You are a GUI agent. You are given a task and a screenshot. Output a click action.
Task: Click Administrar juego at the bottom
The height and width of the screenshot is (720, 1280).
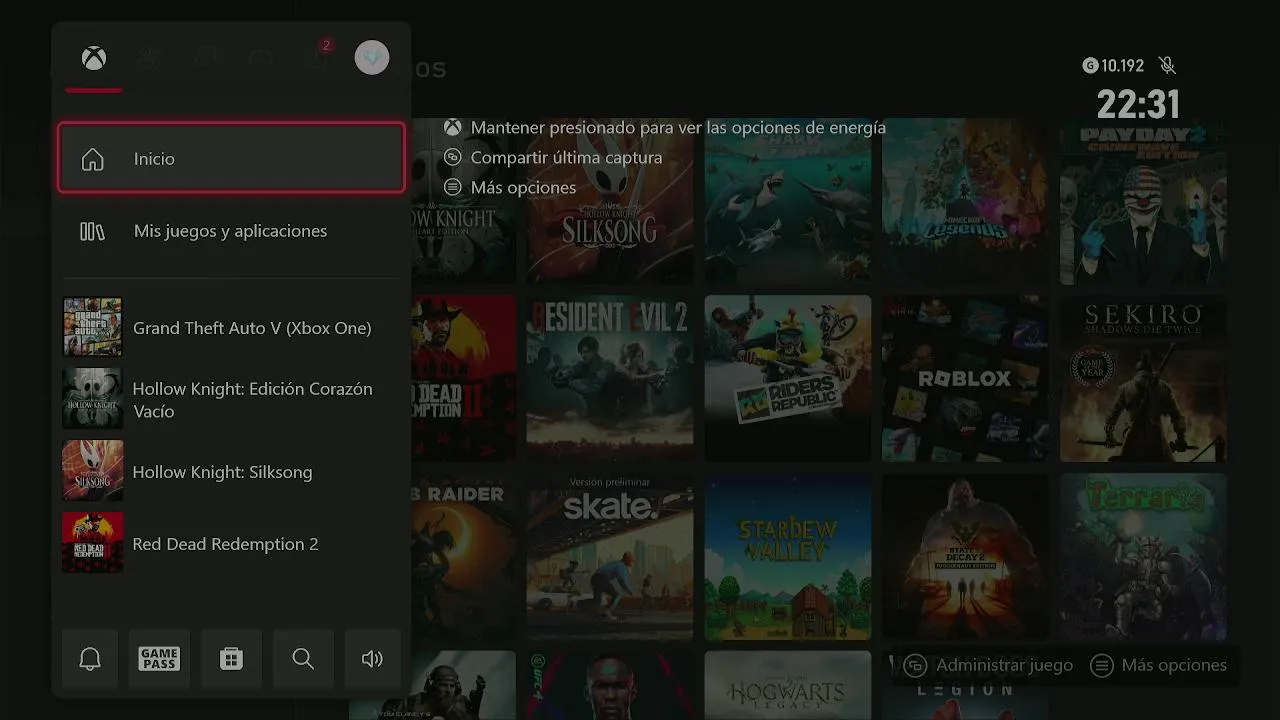click(989, 665)
